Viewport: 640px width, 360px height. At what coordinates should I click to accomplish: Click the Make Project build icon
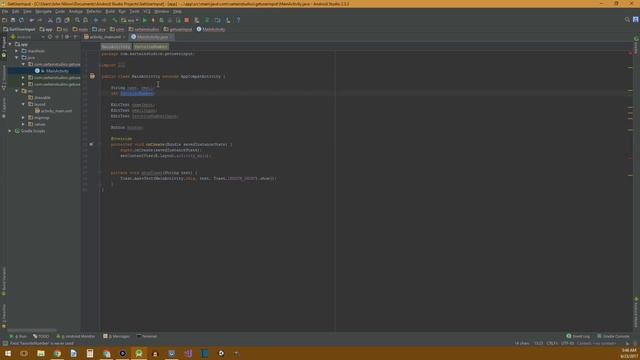115,20
